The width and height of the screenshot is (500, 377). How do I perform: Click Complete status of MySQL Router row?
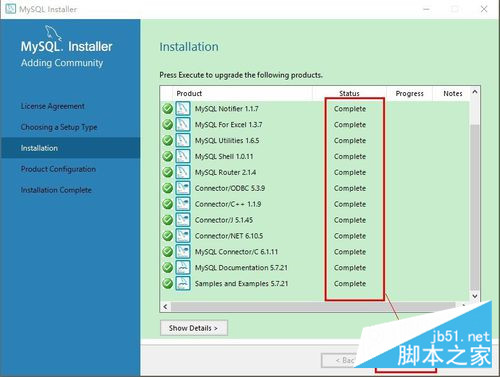(x=350, y=172)
